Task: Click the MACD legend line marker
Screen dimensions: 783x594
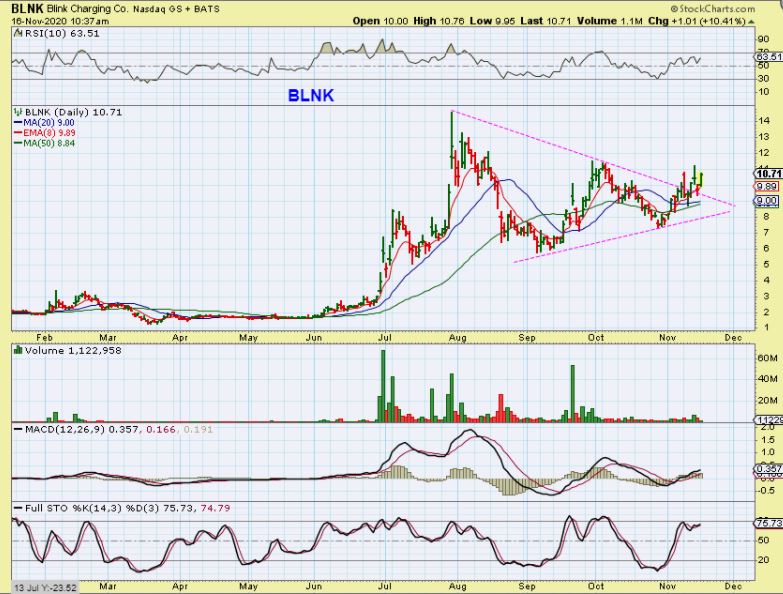Action: pos(18,429)
